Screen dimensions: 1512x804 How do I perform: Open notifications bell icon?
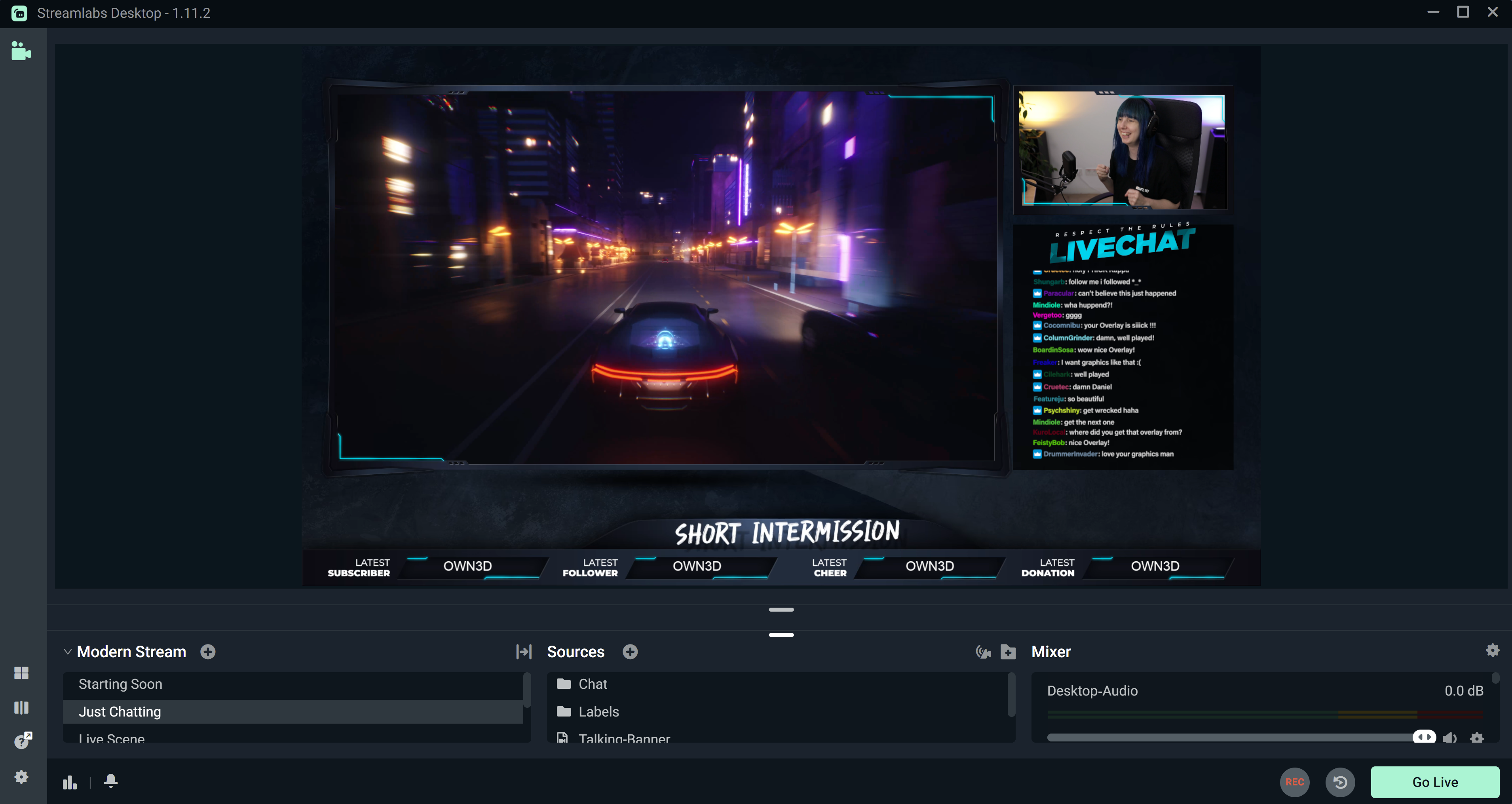tap(110, 781)
